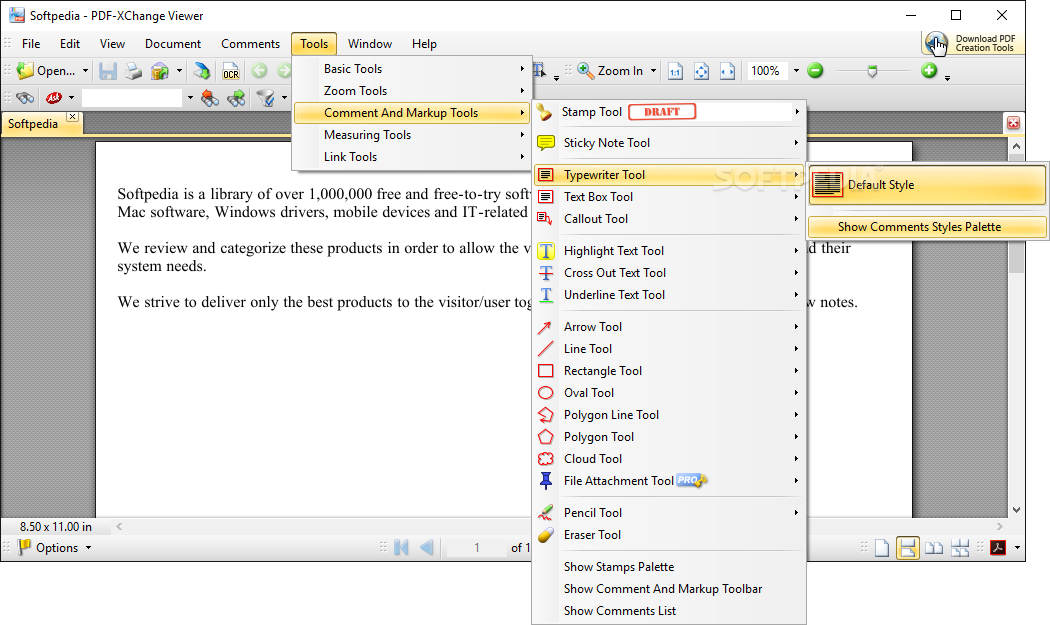The height and width of the screenshot is (625, 1050).
Task: Select Continuous Facing layout icon
Action: (960, 548)
